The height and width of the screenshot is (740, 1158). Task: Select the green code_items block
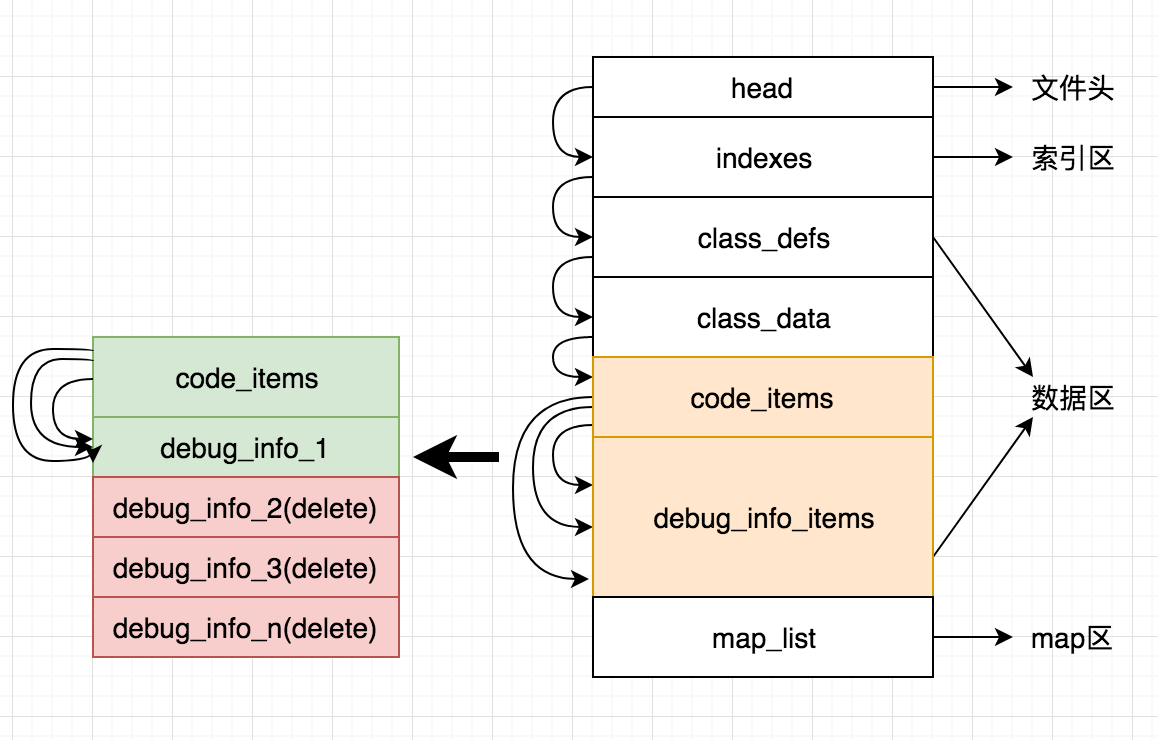pos(246,378)
